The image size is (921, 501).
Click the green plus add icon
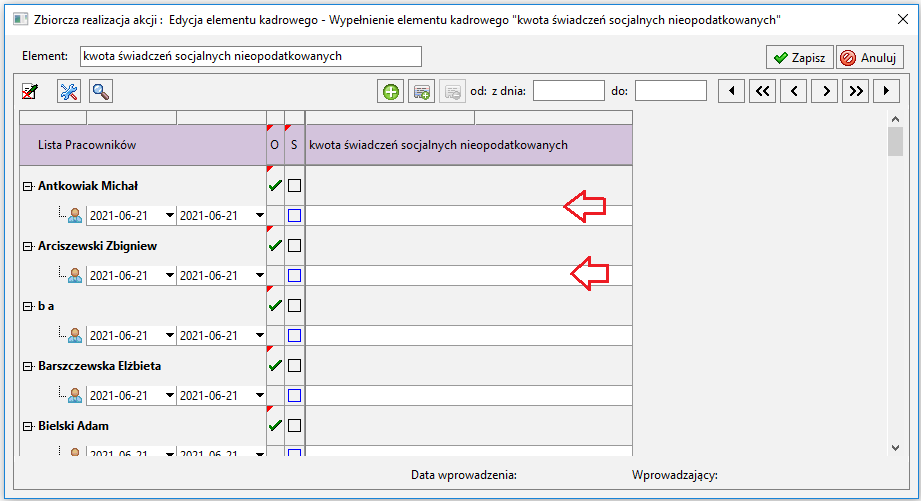(391, 92)
